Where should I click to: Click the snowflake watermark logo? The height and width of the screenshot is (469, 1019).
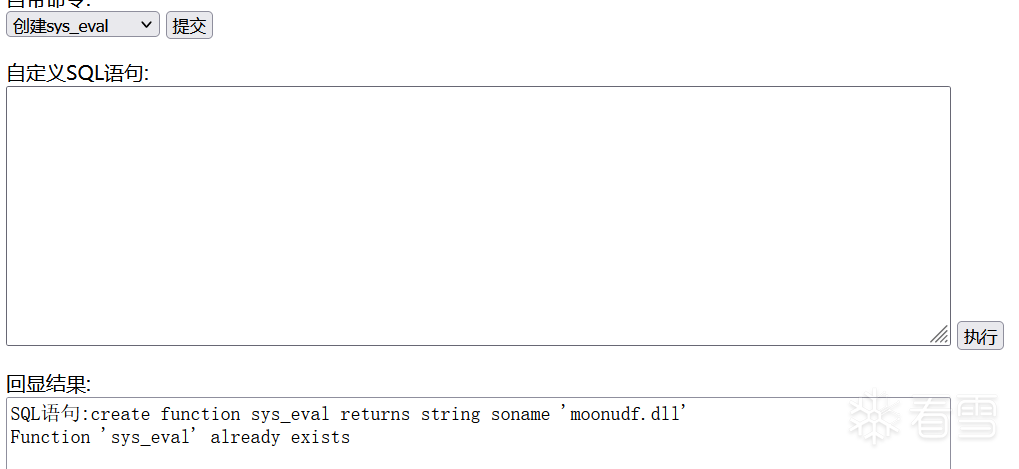tap(869, 414)
